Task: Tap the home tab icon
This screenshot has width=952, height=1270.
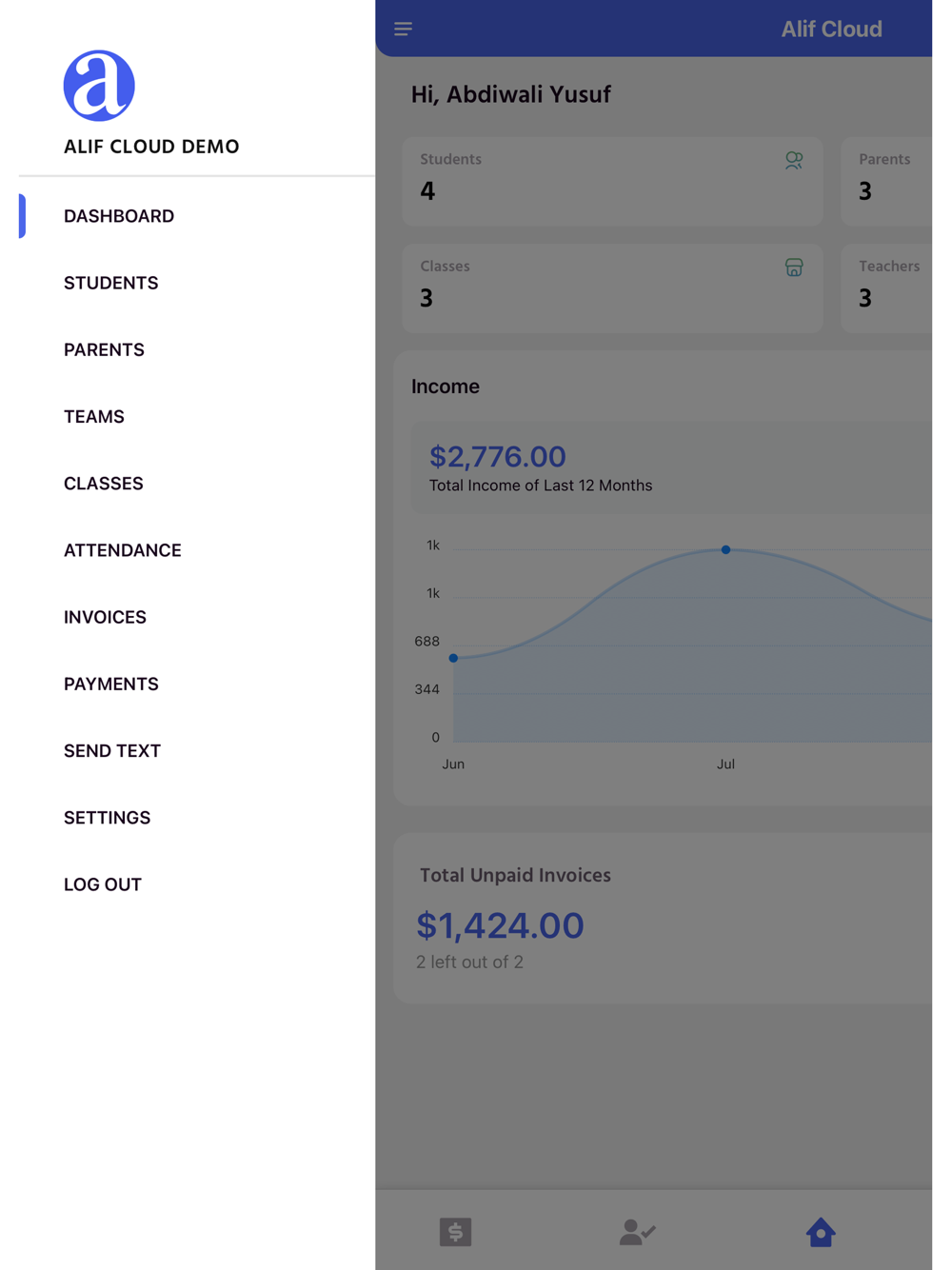Action: pyautogui.click(x=821, y=1232)
